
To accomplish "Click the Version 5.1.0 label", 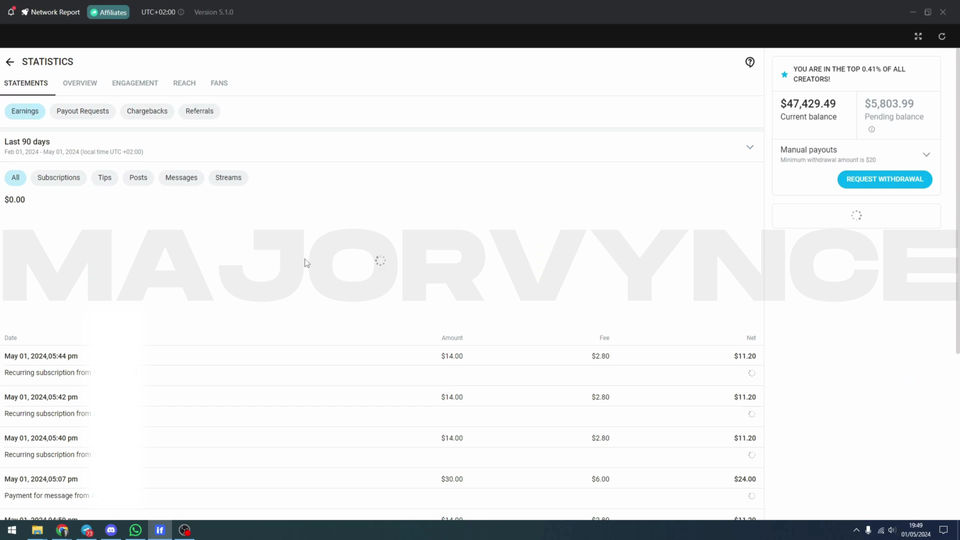I will click(x=214, y=12).
